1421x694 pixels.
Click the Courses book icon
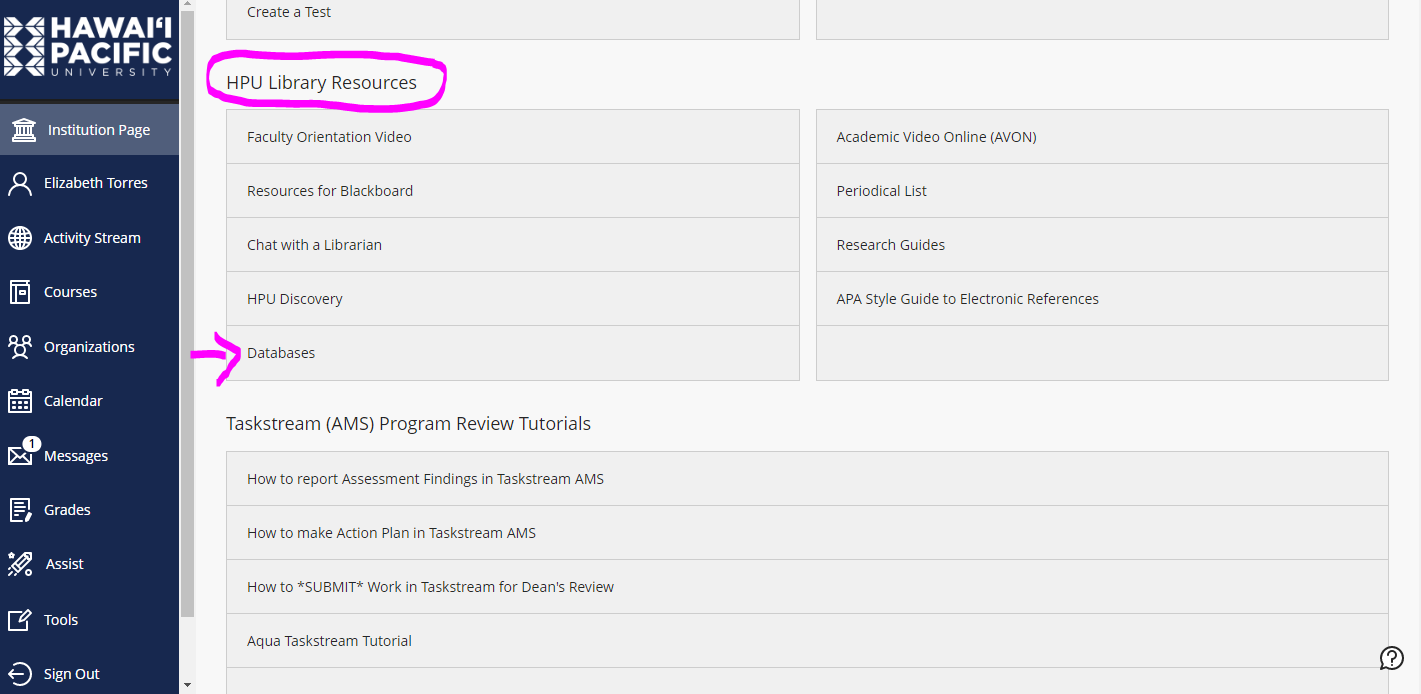20,292
